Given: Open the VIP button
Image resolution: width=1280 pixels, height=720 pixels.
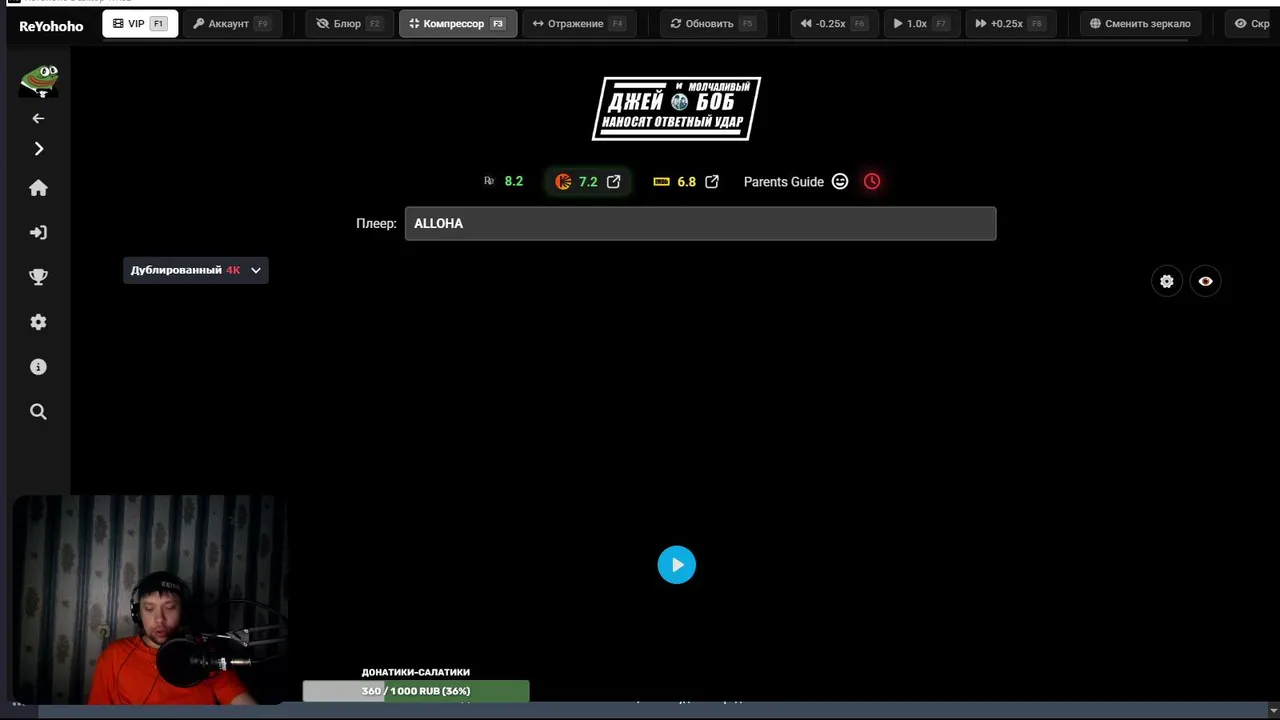Looking at the screenshot, I should coord(140,24).
